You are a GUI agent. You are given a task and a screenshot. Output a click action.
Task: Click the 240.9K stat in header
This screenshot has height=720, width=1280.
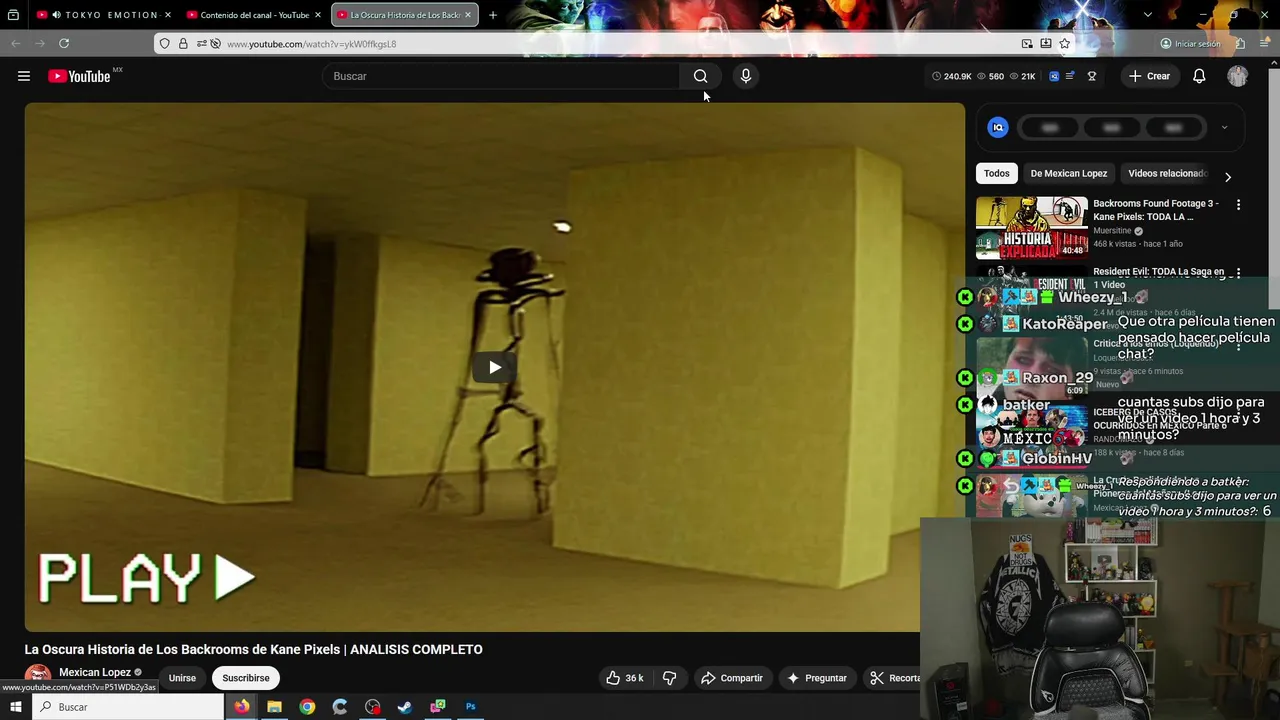[952, 76]
